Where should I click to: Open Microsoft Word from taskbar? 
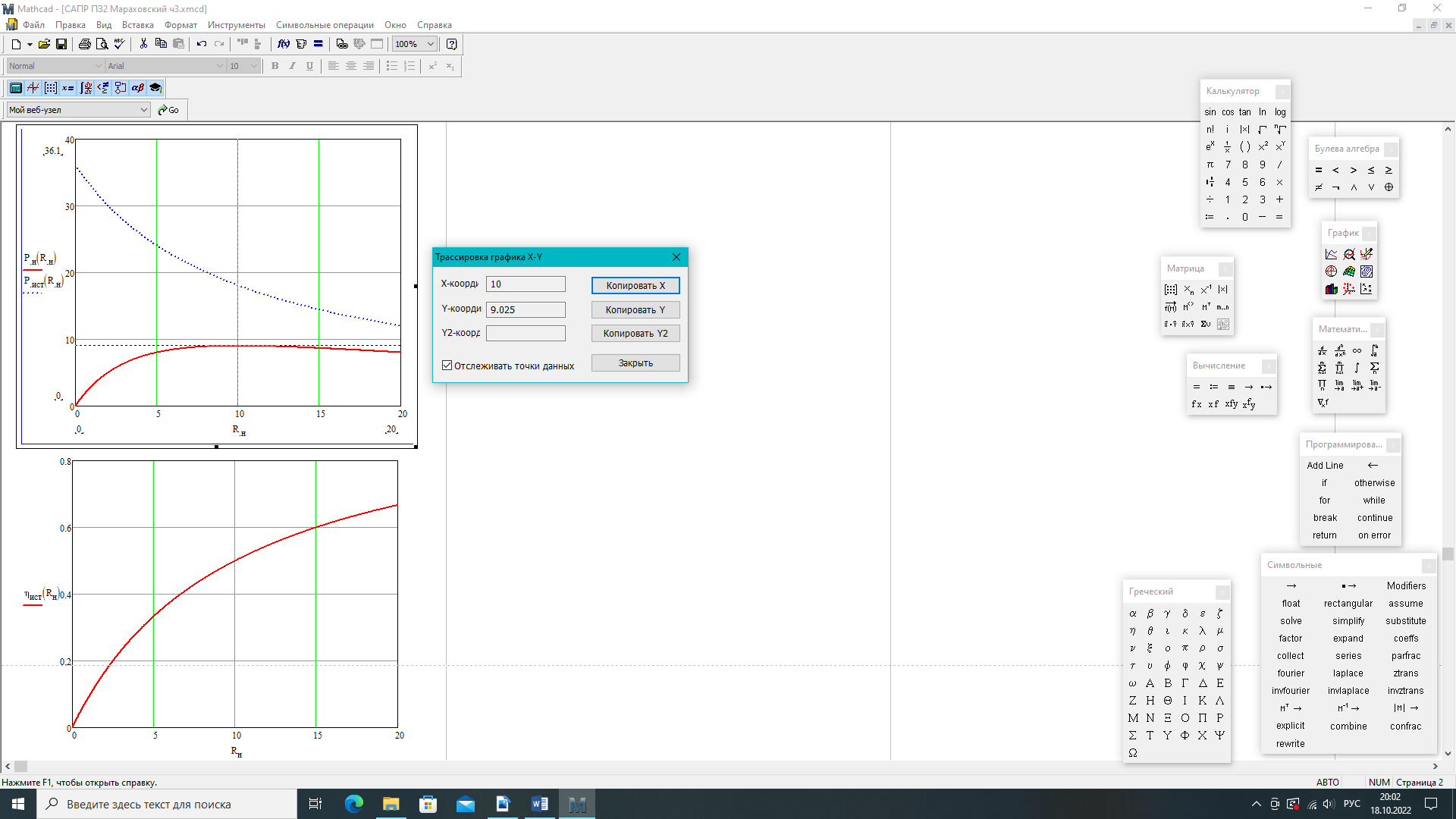[540, 804]
